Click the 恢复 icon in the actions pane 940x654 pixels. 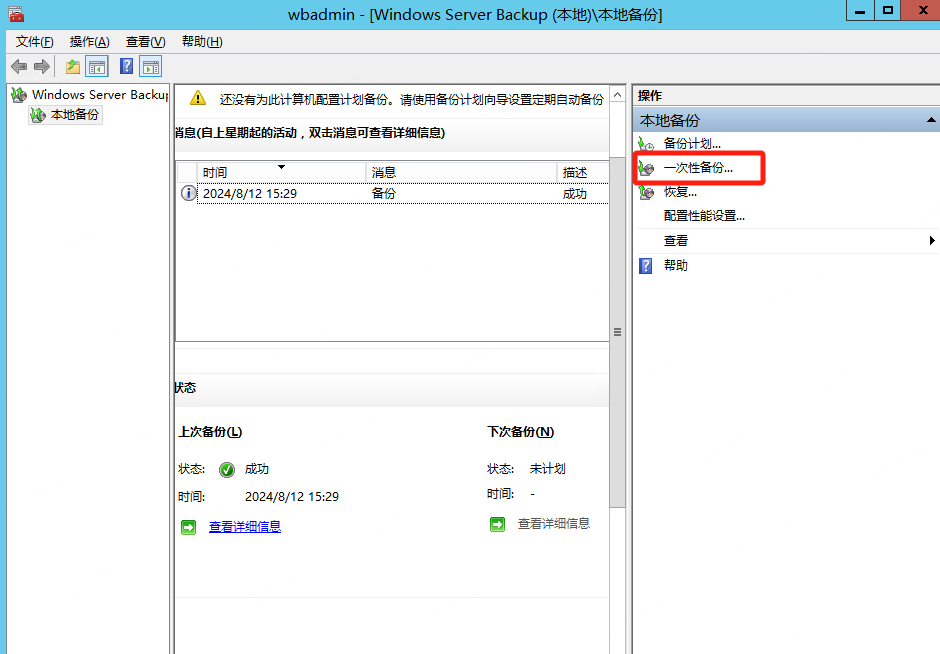click(646, 192)
